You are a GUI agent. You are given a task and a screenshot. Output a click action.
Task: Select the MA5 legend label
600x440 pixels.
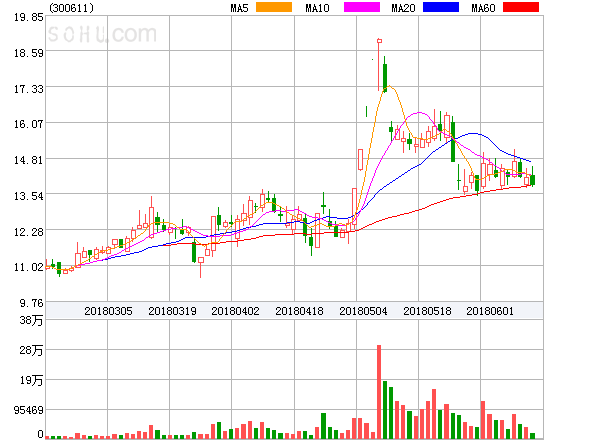coord(240,8)
